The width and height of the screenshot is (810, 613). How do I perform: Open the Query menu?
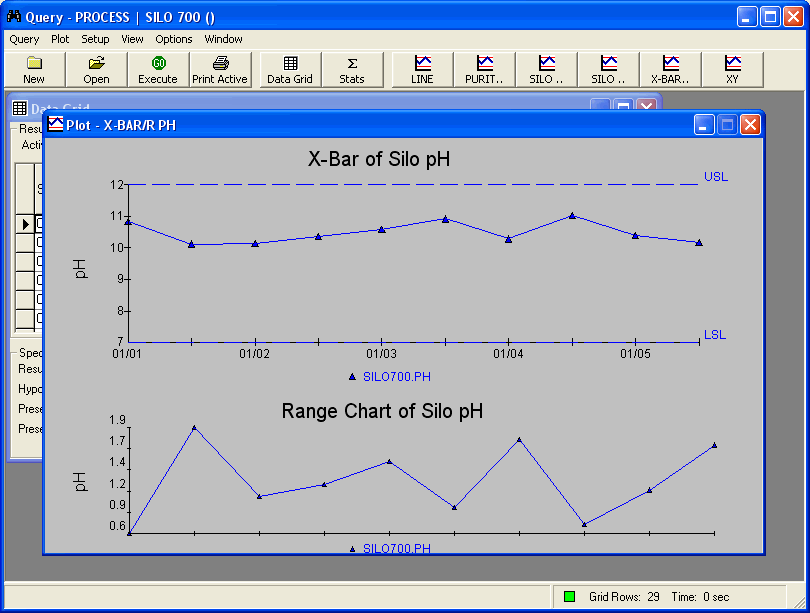point(24,39)
